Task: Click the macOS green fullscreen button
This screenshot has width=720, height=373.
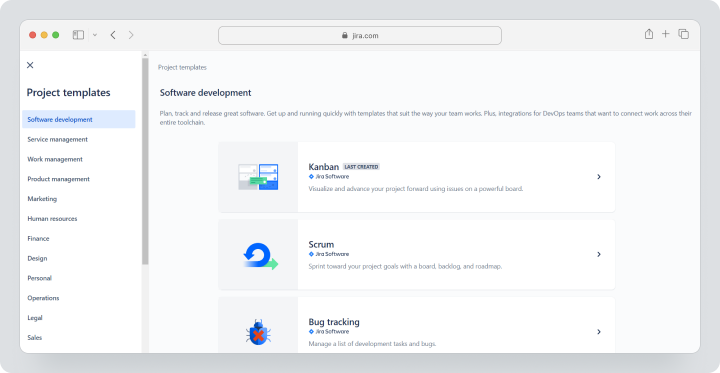Action: click(56, 35)
